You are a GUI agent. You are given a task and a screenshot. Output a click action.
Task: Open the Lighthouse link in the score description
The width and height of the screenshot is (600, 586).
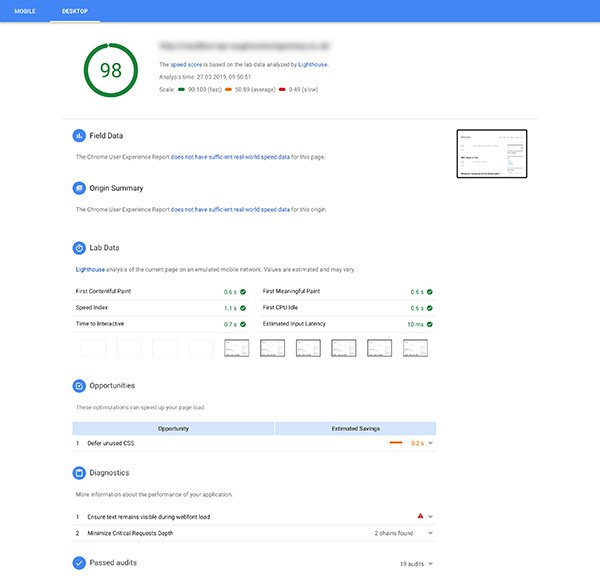point(313,65)
